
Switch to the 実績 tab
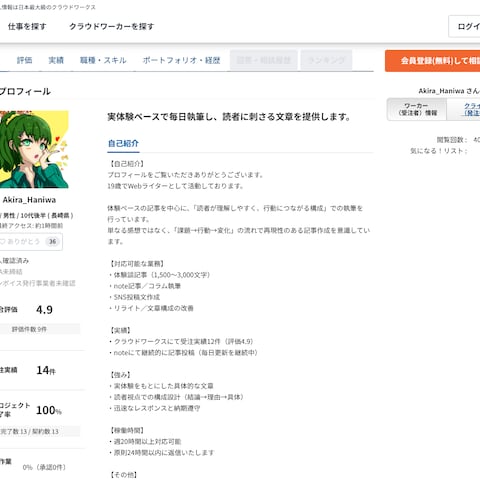(56, 60)
